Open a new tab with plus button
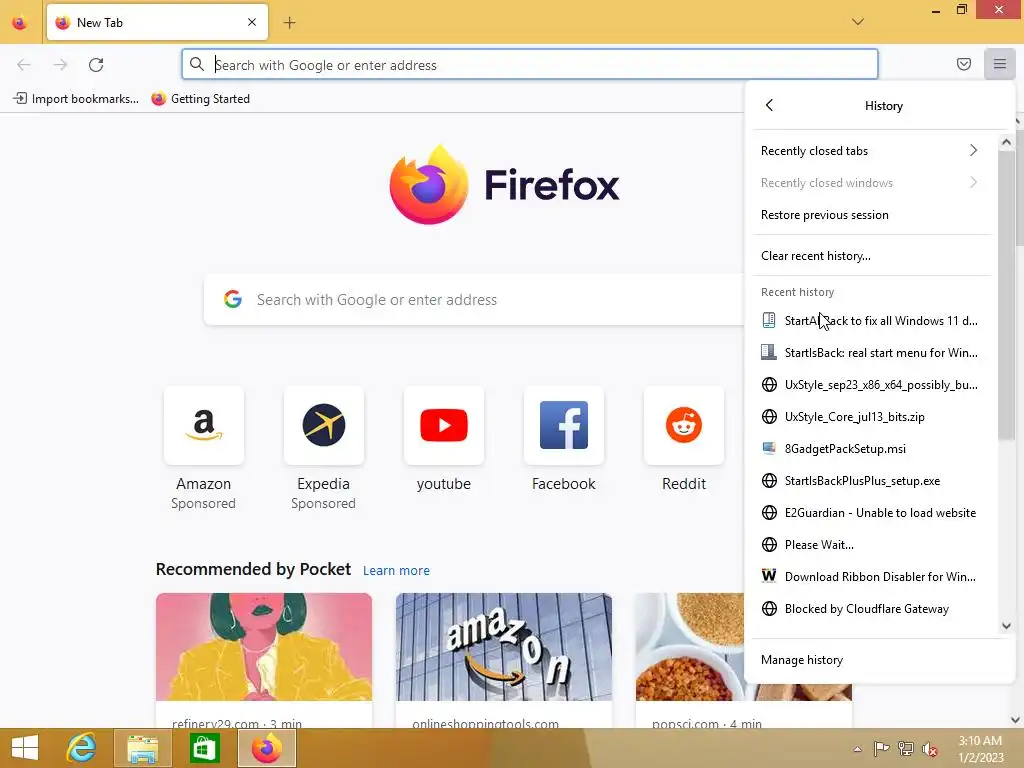 click(x=289, y=23)
